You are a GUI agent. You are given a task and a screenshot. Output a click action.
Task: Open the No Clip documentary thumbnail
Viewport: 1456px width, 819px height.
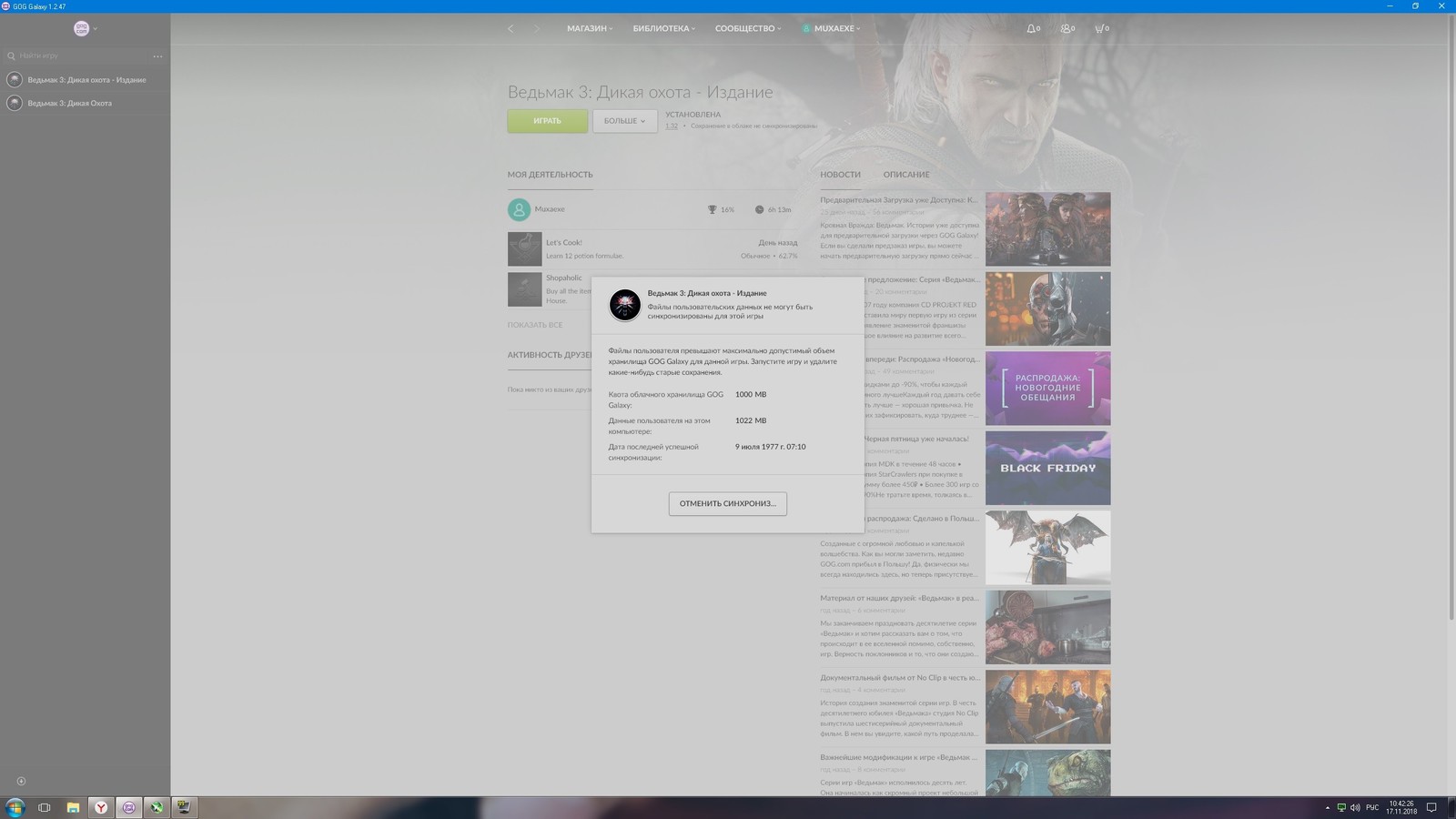point(1047,706)
